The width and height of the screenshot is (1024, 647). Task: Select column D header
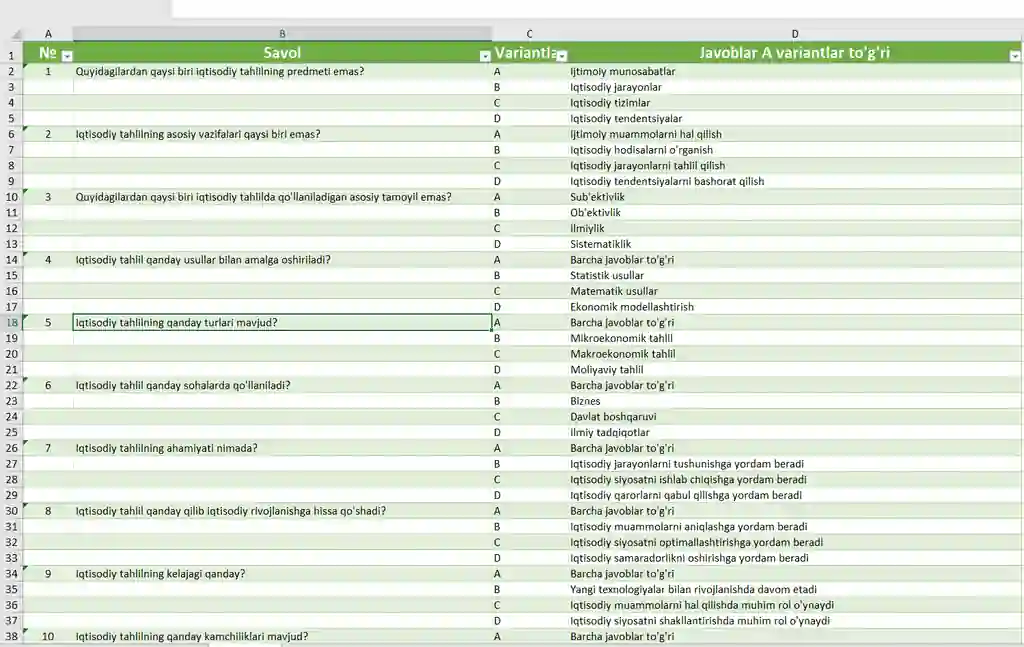point(795,33)
